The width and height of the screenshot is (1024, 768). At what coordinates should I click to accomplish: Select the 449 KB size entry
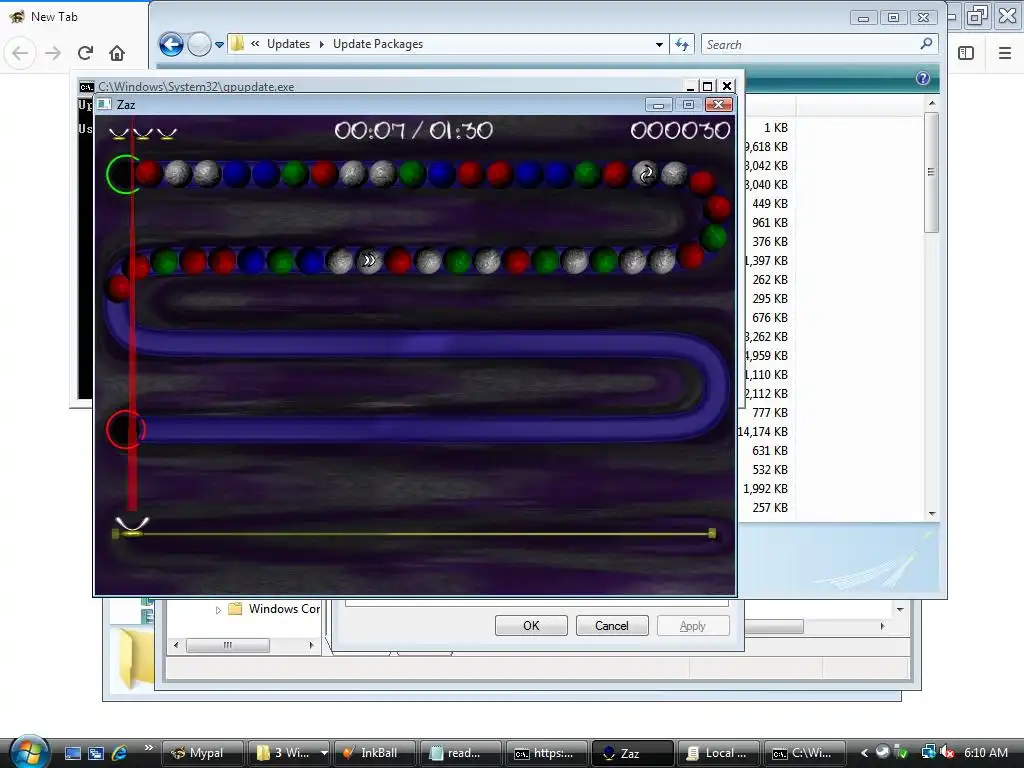point(770,204)
